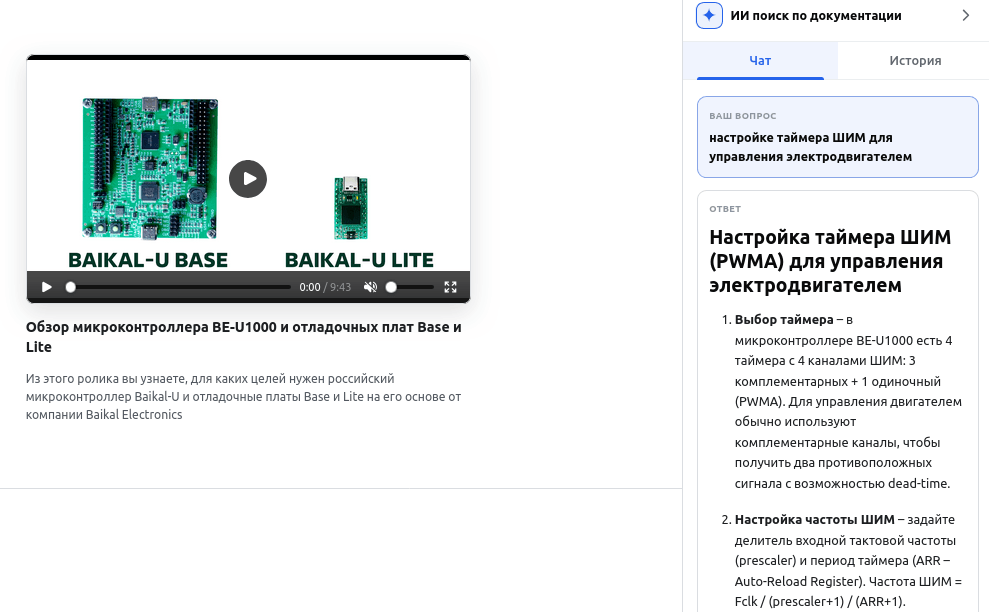
Task: Enter fullscreen mode for the video
Action: [450, 287]
